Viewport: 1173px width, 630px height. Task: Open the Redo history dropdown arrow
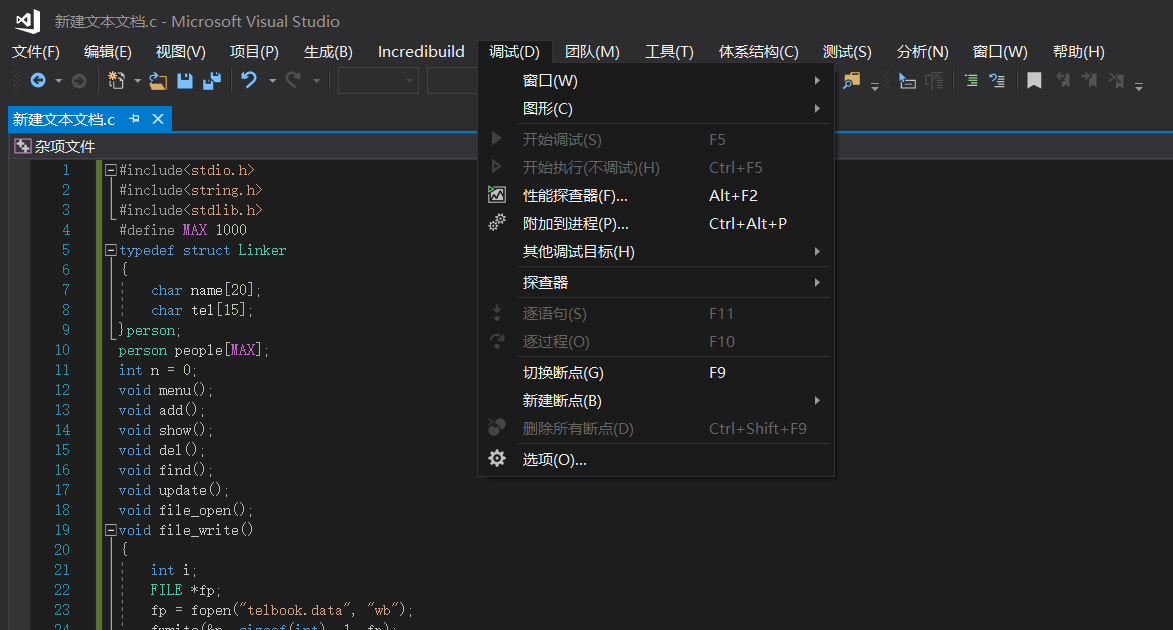[x=316, y=81]
